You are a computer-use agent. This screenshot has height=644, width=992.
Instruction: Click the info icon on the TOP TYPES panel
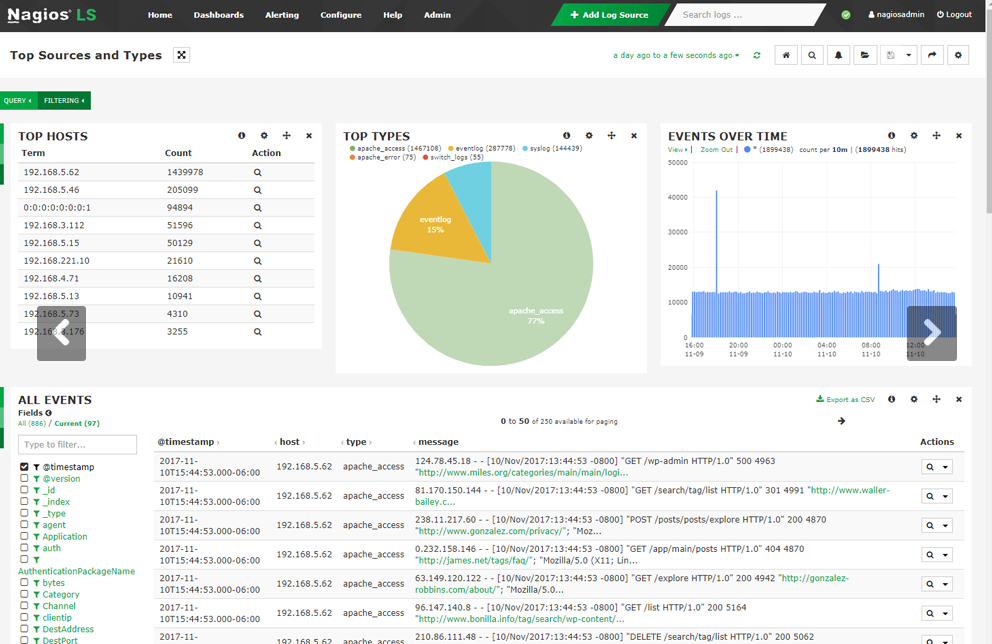click(566, 135)
